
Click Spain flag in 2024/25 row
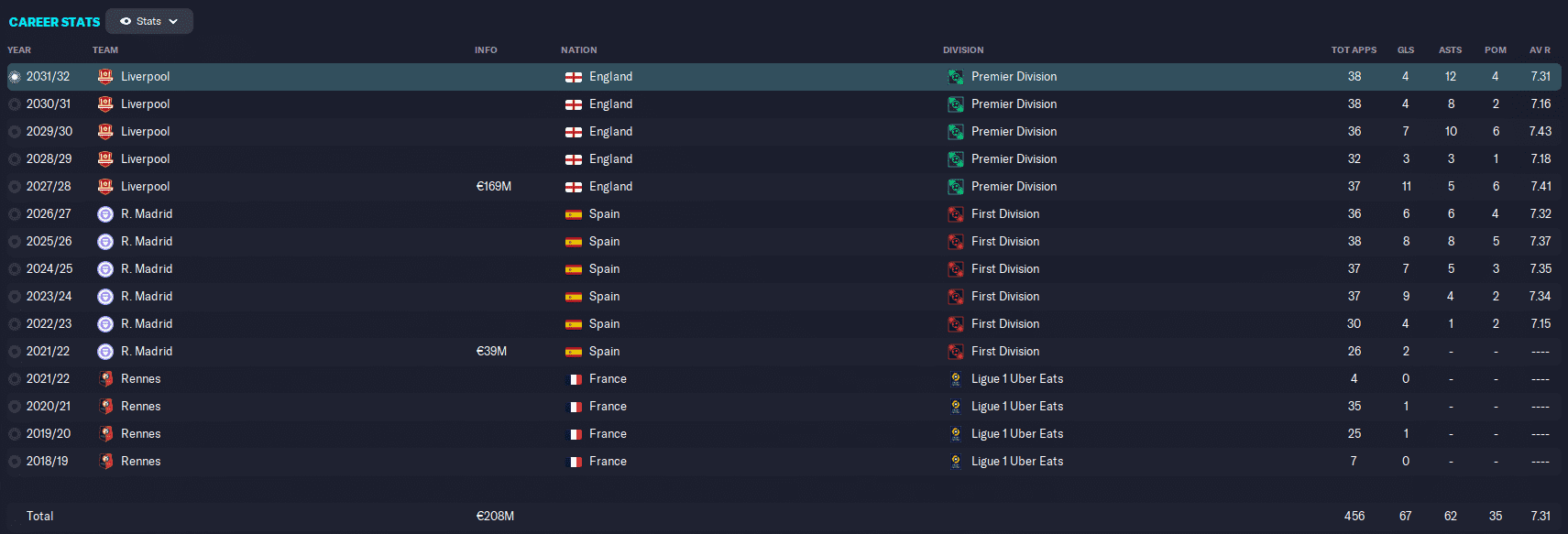(574, 269)
